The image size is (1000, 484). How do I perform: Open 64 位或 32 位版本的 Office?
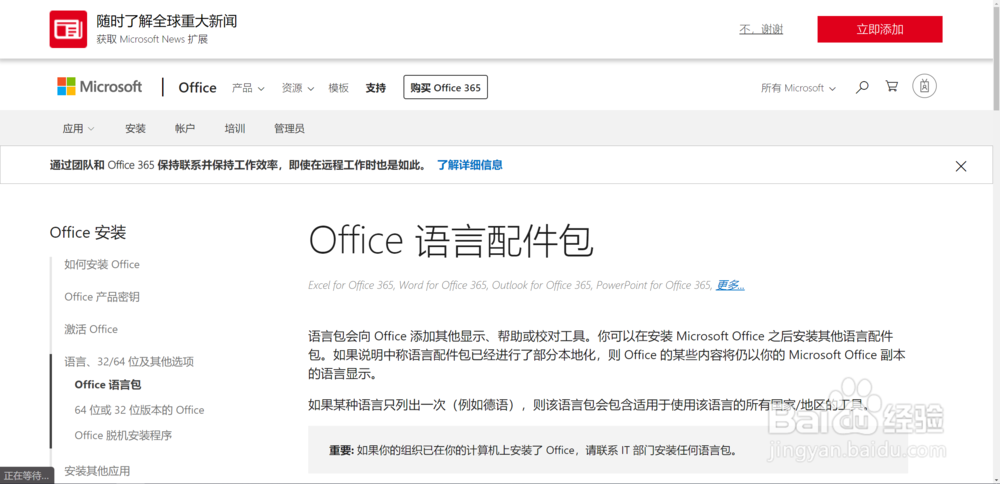pyautogui.click(x=139, y=410)
